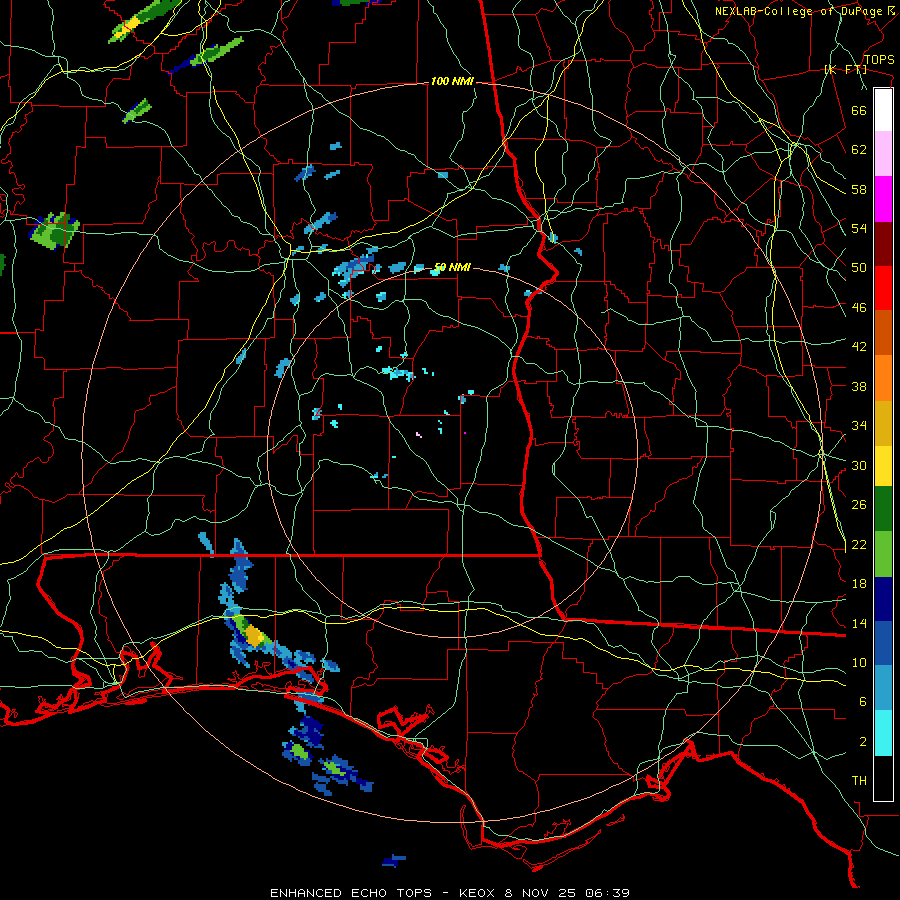Pick the dark maroon legend band
900x900 pixels.
click(883, 244)
